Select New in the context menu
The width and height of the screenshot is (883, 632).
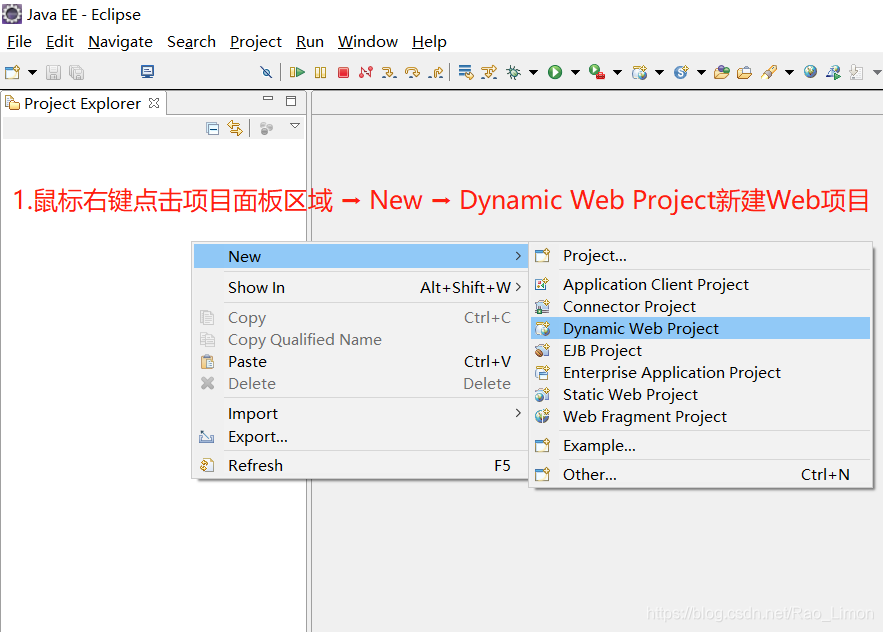tap(361, 256)
